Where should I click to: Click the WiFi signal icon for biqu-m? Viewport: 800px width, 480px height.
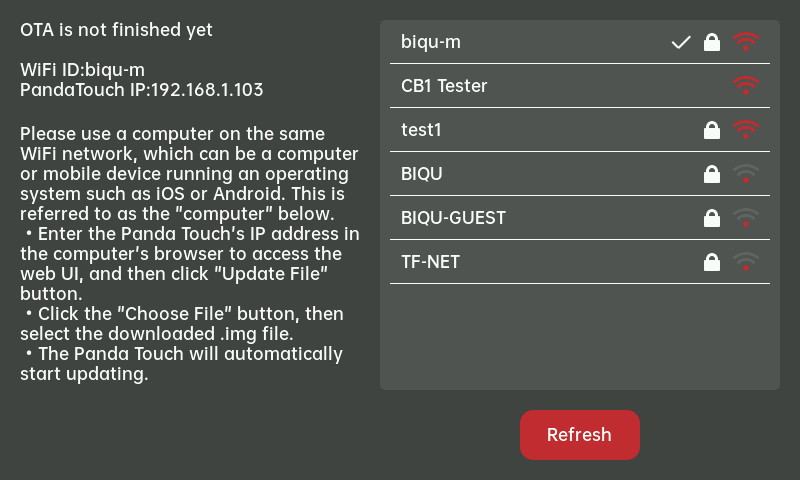(x=745, y=42)
